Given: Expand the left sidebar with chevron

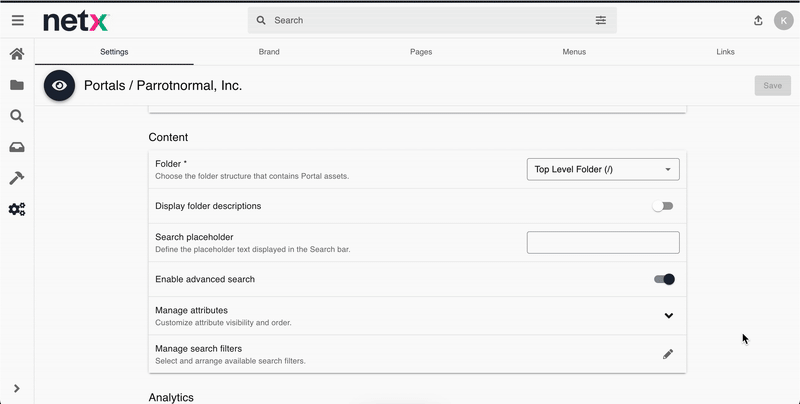Looking at the screenshot, I should point(17,388).
